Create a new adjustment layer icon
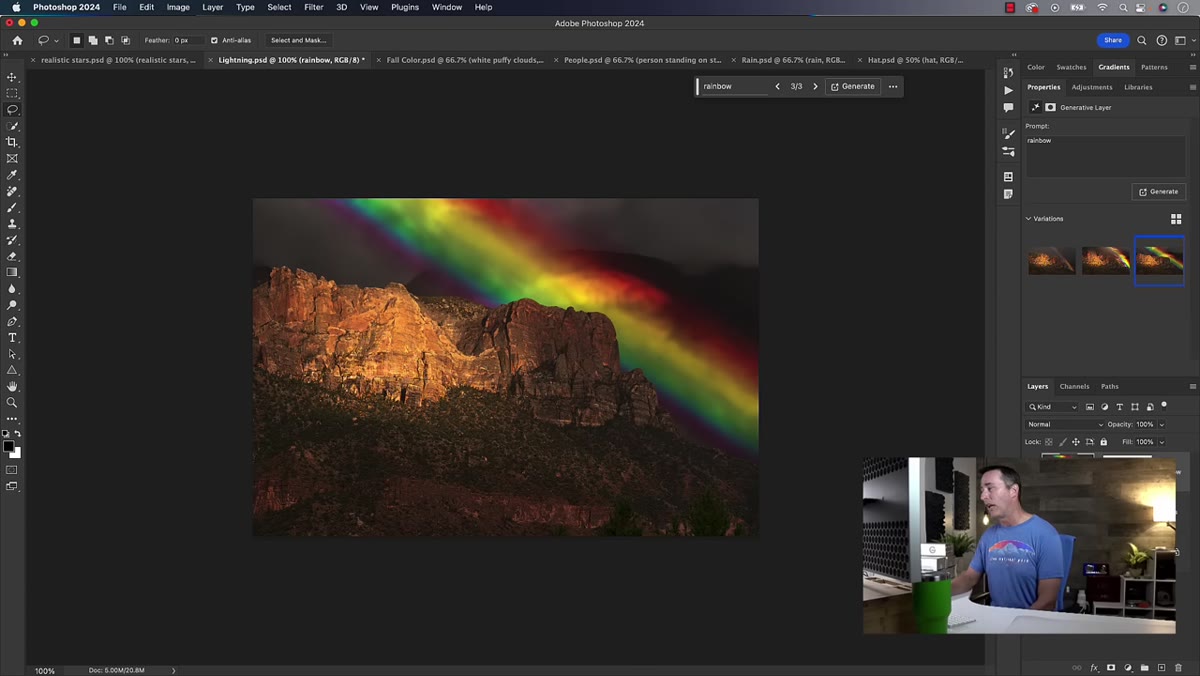 coord(1128,667)
